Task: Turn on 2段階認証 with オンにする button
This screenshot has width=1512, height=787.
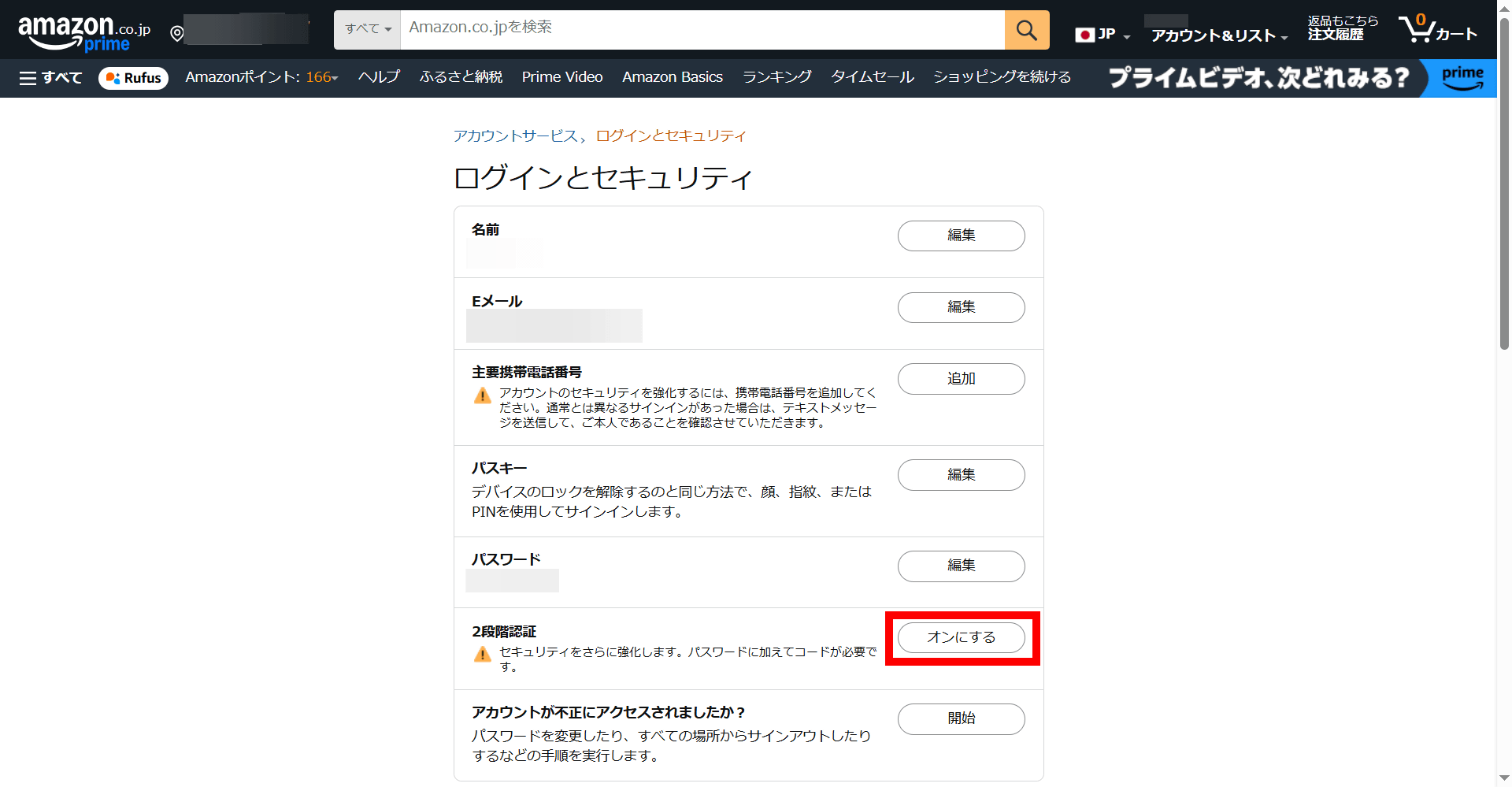Action: tap(961, 637)
